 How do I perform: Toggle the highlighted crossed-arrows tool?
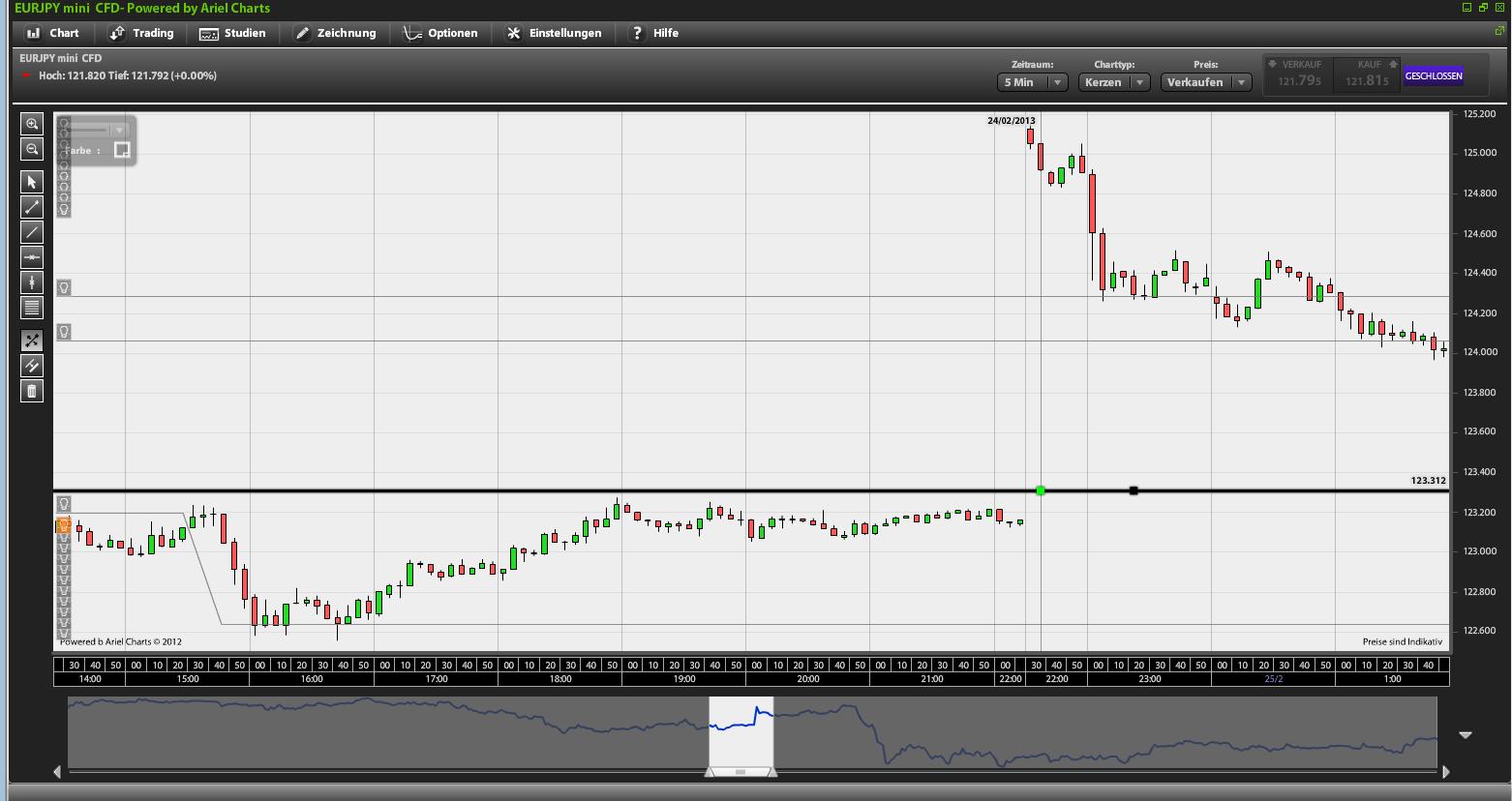(x=32, y=341)
